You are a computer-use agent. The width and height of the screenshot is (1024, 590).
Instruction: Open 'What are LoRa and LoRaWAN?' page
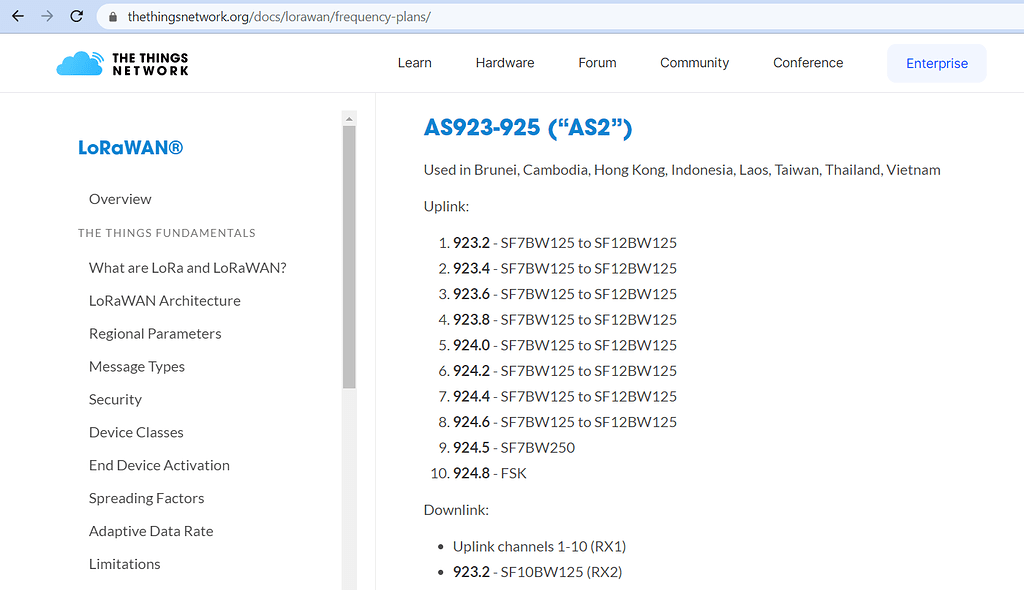tap(188, 267)
